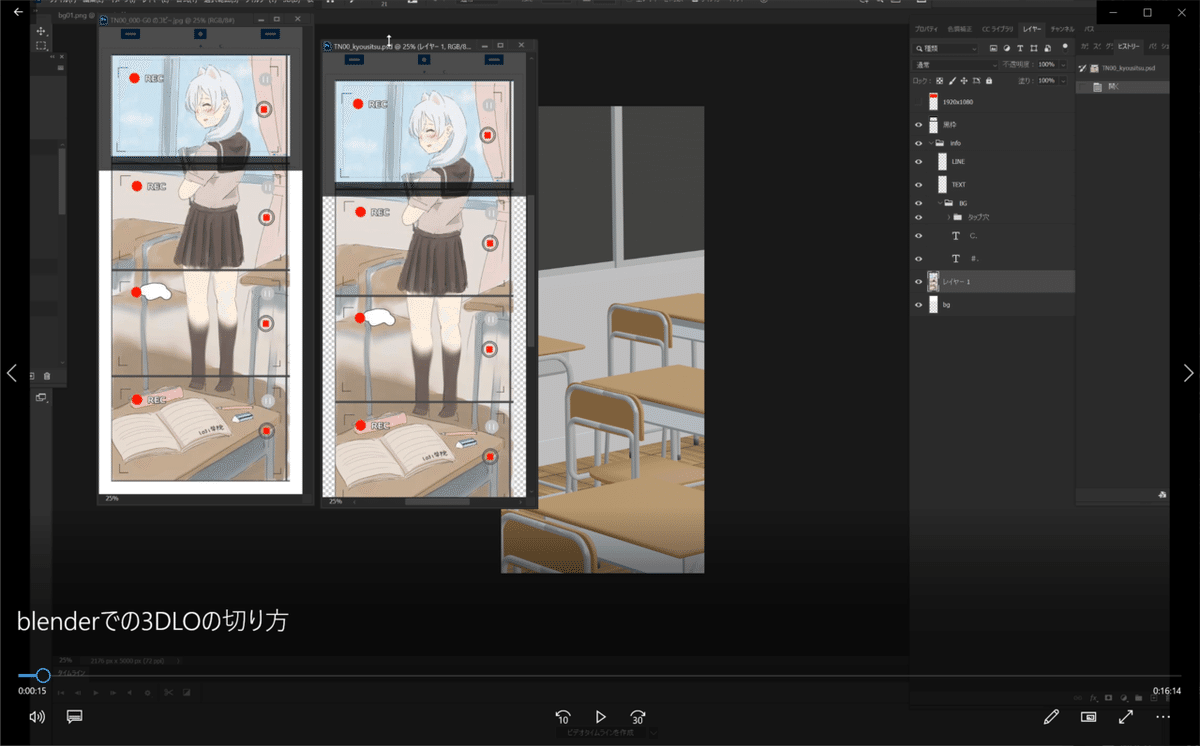
Task: Click the lock all padlock icon
Action: [x=989, y=80]
